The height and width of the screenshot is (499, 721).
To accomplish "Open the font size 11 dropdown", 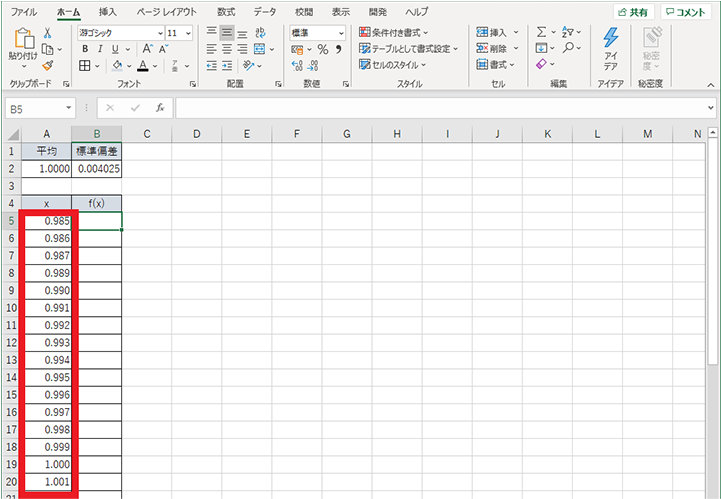I will pyautogui.click(x=188, y=33).
